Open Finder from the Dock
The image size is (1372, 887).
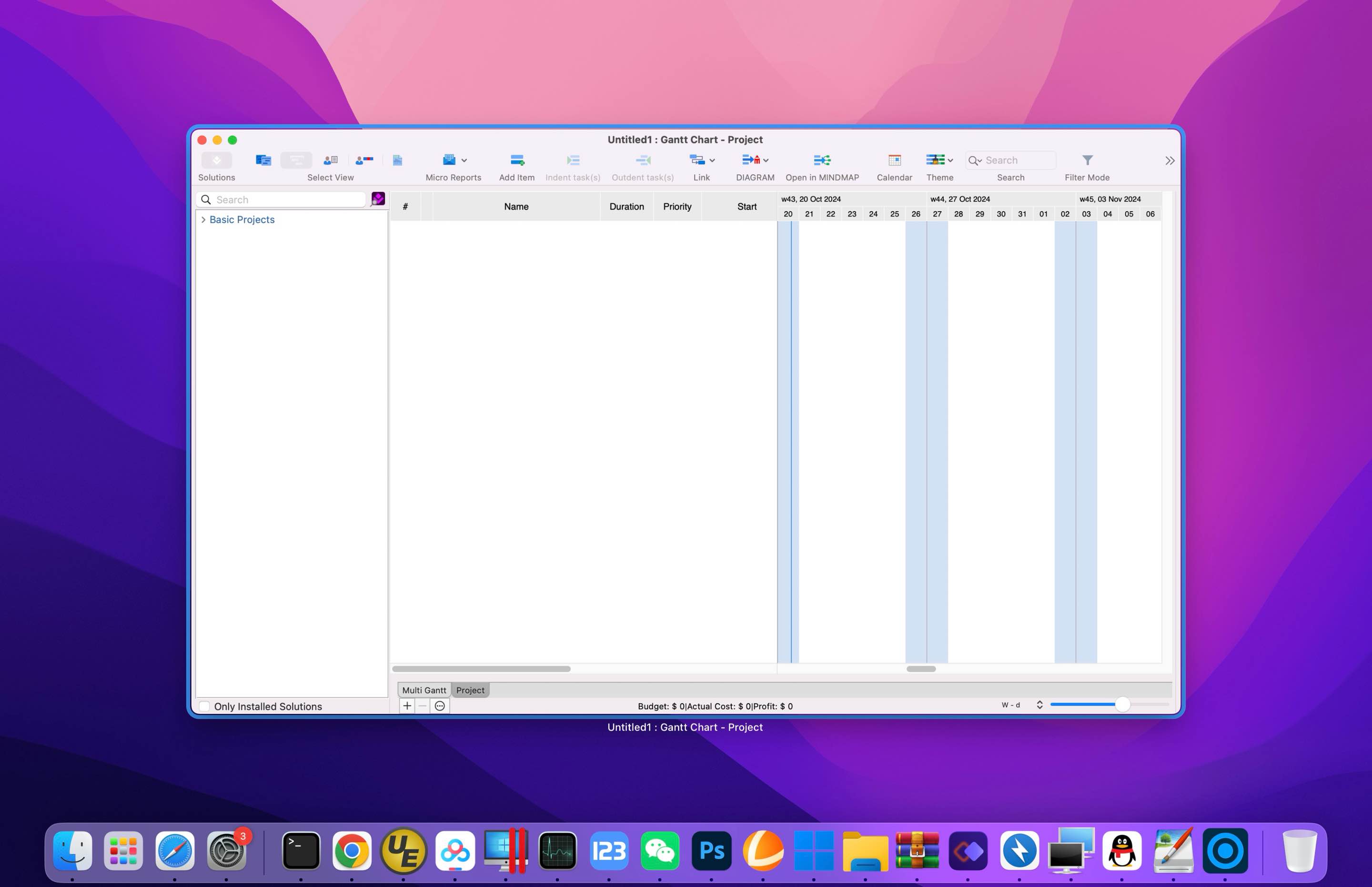(72, 850)
